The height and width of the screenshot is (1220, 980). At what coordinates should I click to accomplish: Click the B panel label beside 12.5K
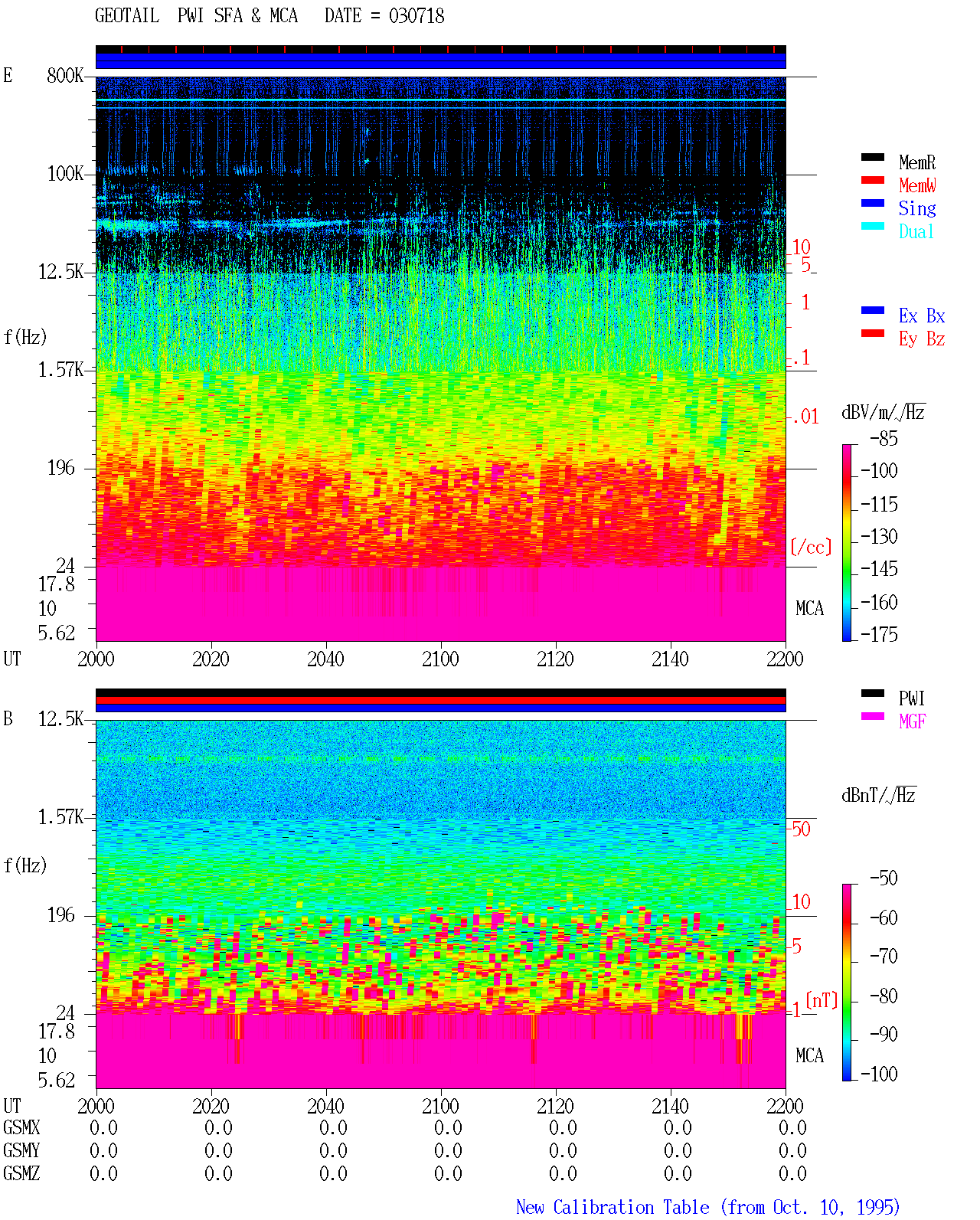[8, 718]
